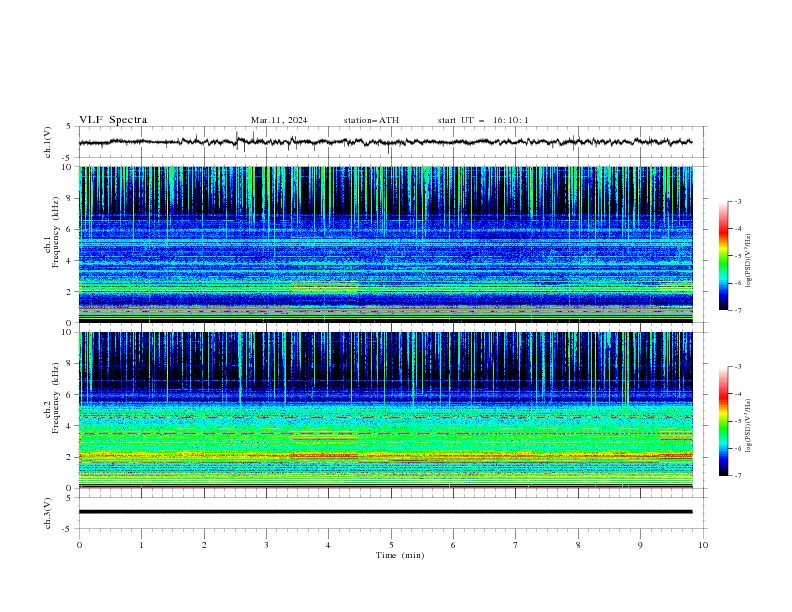
Task: Click the ch.2 "Frequency (kHz)" axis label
Action: coord(56,398)
